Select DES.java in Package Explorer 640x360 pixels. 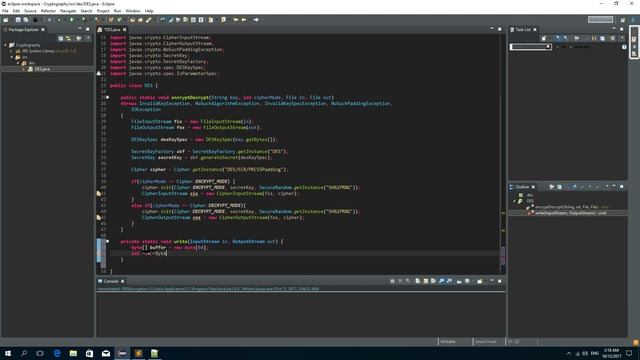click(42, 69)
